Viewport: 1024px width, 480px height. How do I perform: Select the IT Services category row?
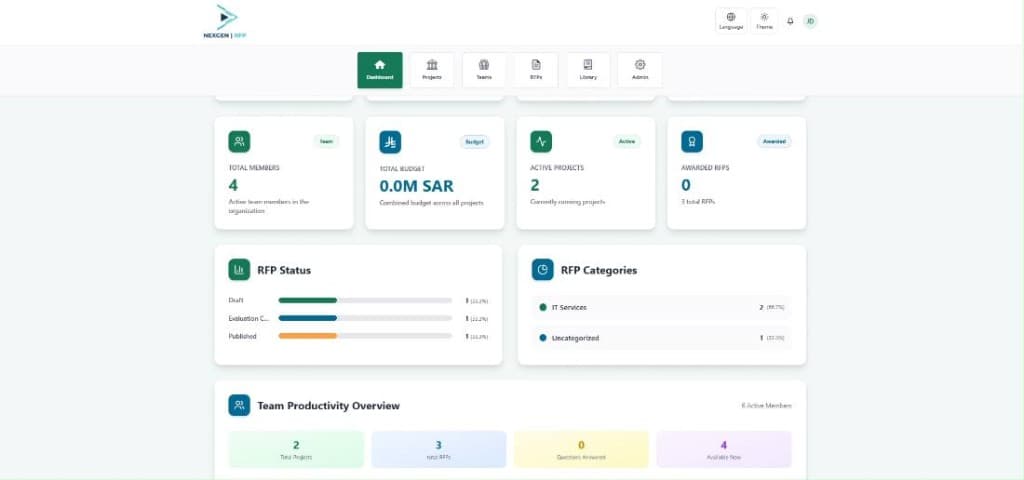pos(662,307)
